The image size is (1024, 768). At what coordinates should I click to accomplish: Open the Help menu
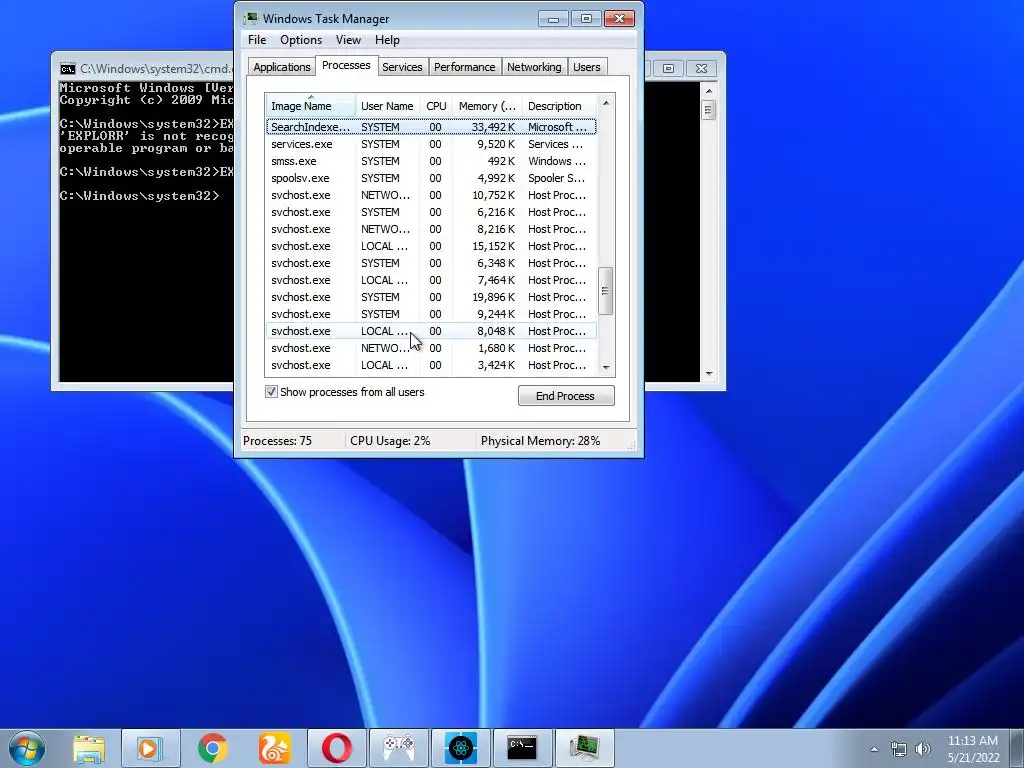(x=387, y=40)
